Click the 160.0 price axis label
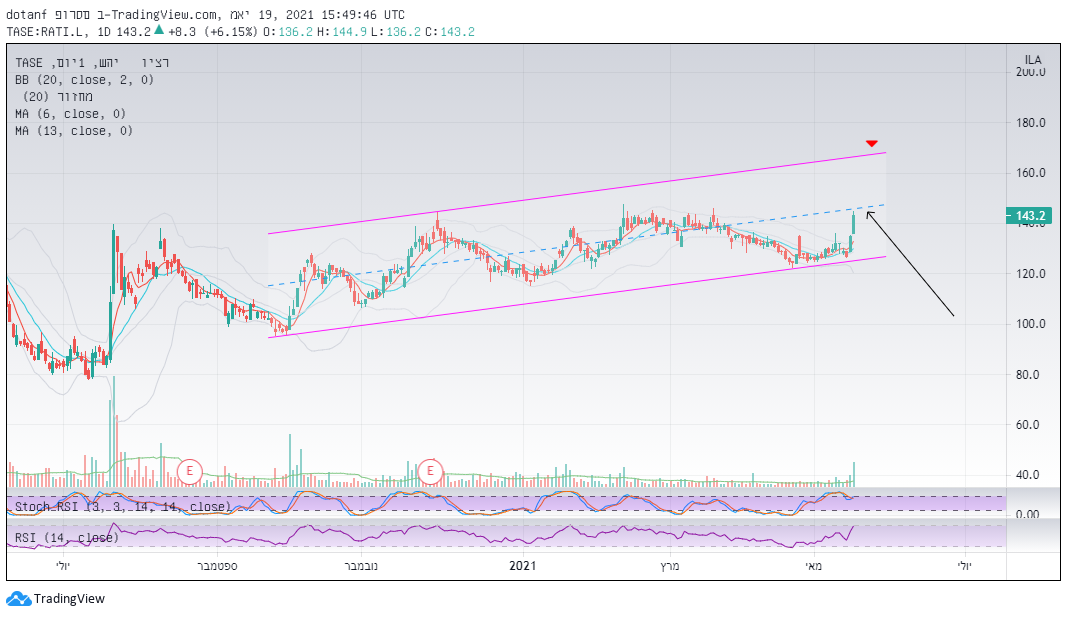The height and width of the screenshot is (617, 1067). pos(1031,173)
